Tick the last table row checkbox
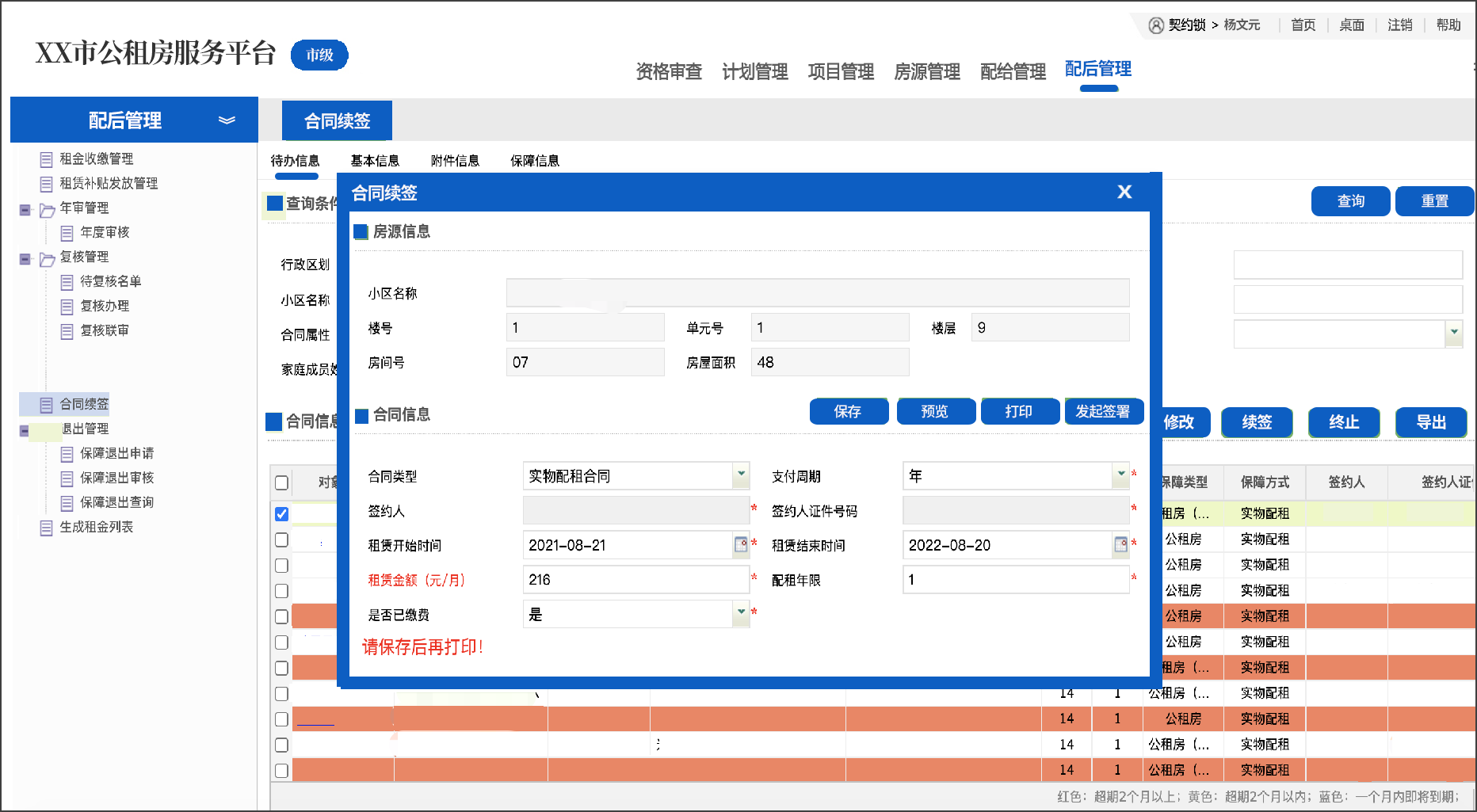 click(x=281, y=770)
